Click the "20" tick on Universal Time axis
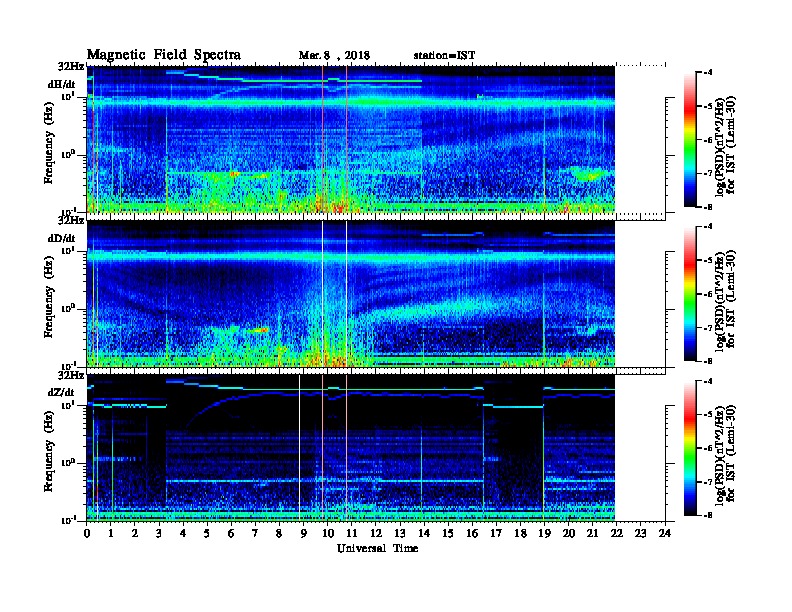Screen dimensions: 792x612 (x=568, y=533)
